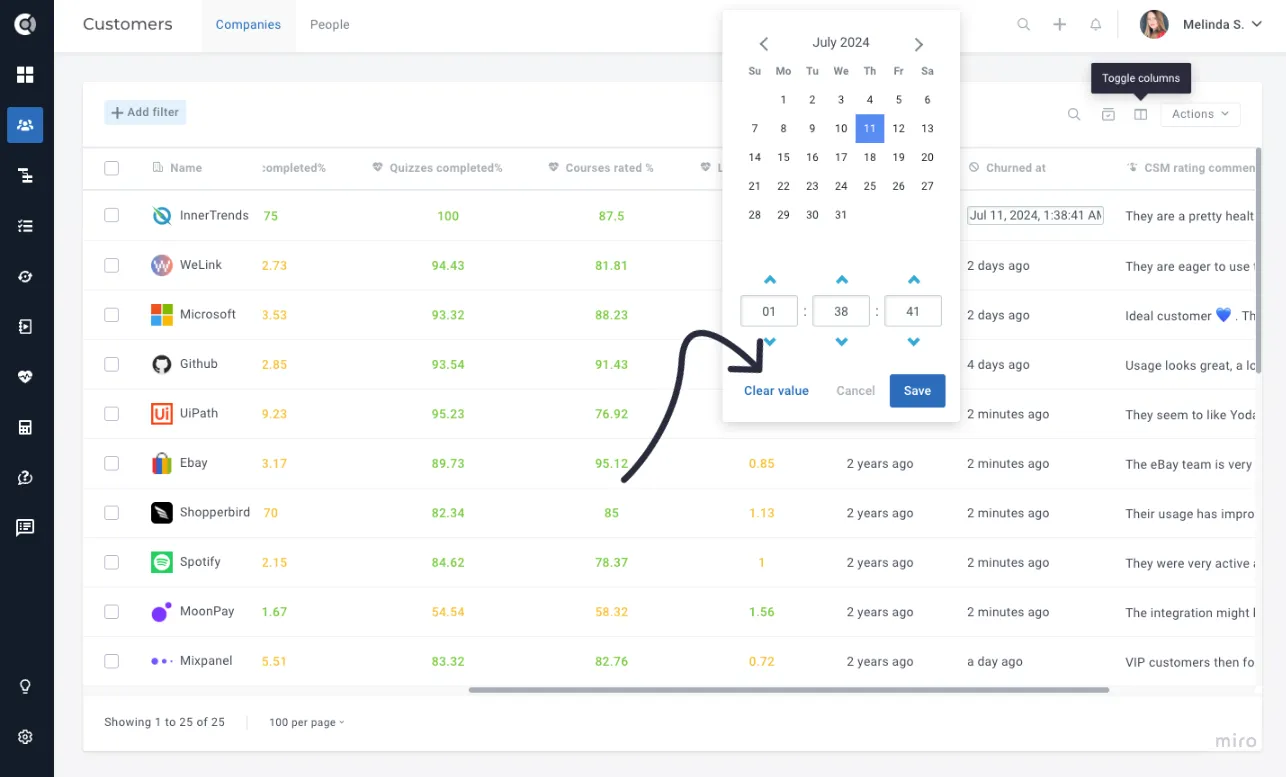Click the archive box icon in table toolbar

coord(1108,114)
